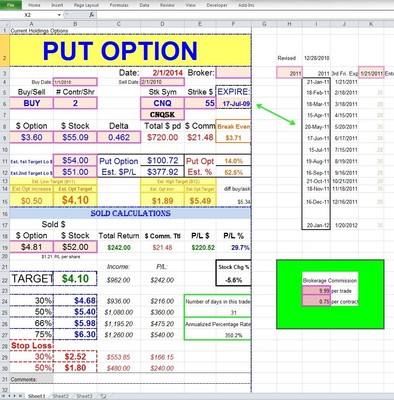Viewport: 394px width, 400px height.
Task: Switch to the Sheet2 worksheet tab
Action: pyautogui.click(x=61, y=396)
